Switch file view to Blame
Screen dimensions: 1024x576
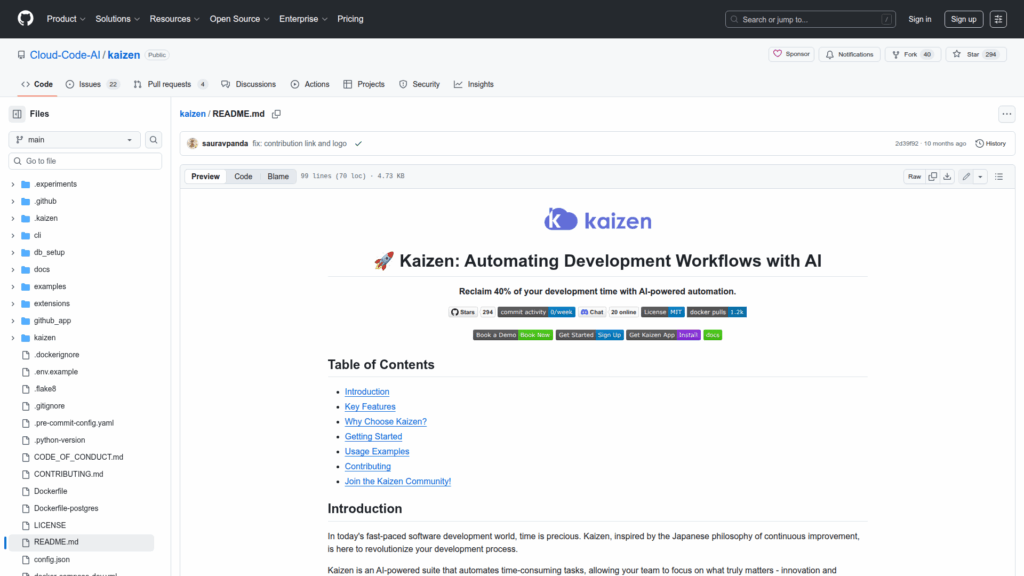(x=277, y=176)
